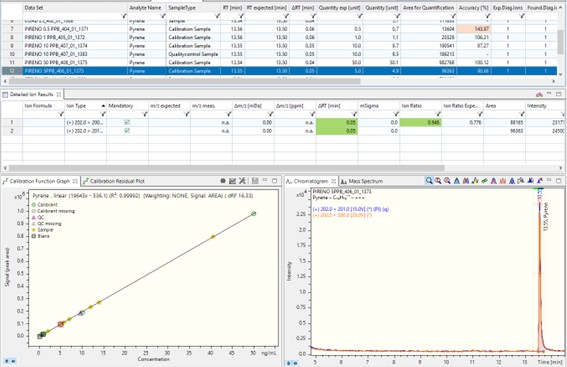This screenshot has width=567, height=367.
Task: Click the save disk icon in calibration panel
Action: (255, 181)
